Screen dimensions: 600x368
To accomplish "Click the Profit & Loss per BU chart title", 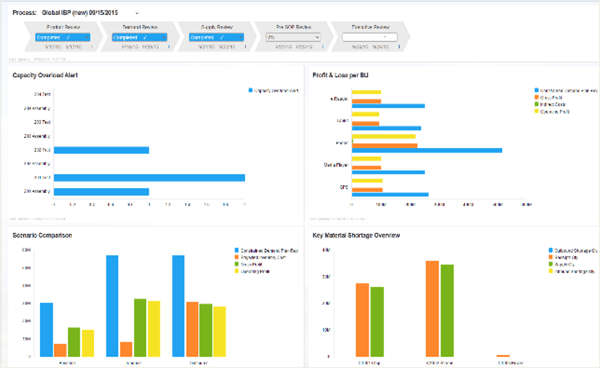I will tap(340, 75).
